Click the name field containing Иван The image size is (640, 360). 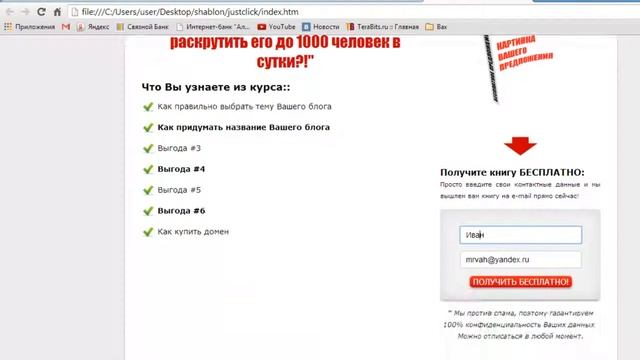520,235
